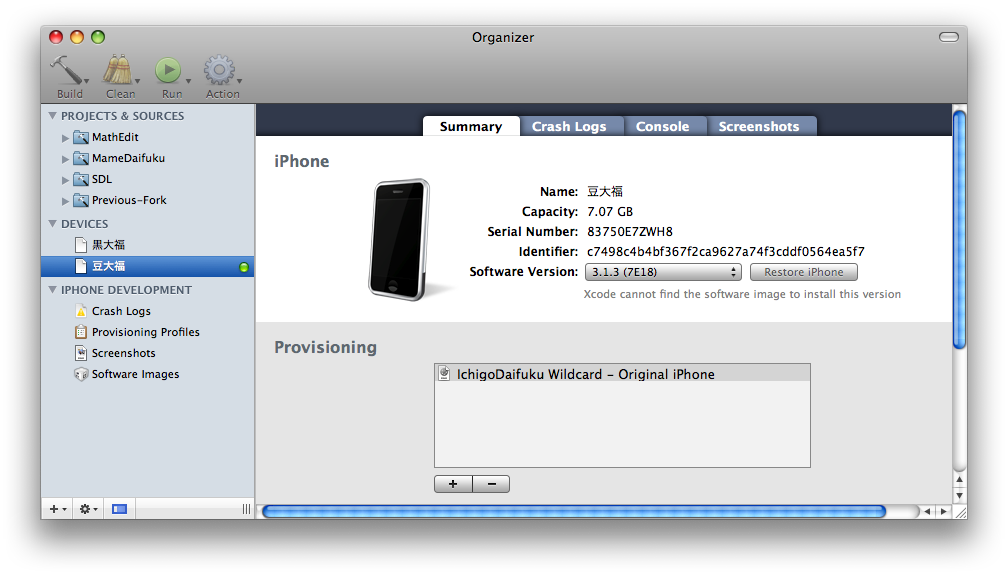The image size is (1008, 575).
Task: Switch to the Screenshots tab
Action: click(758, 127)
